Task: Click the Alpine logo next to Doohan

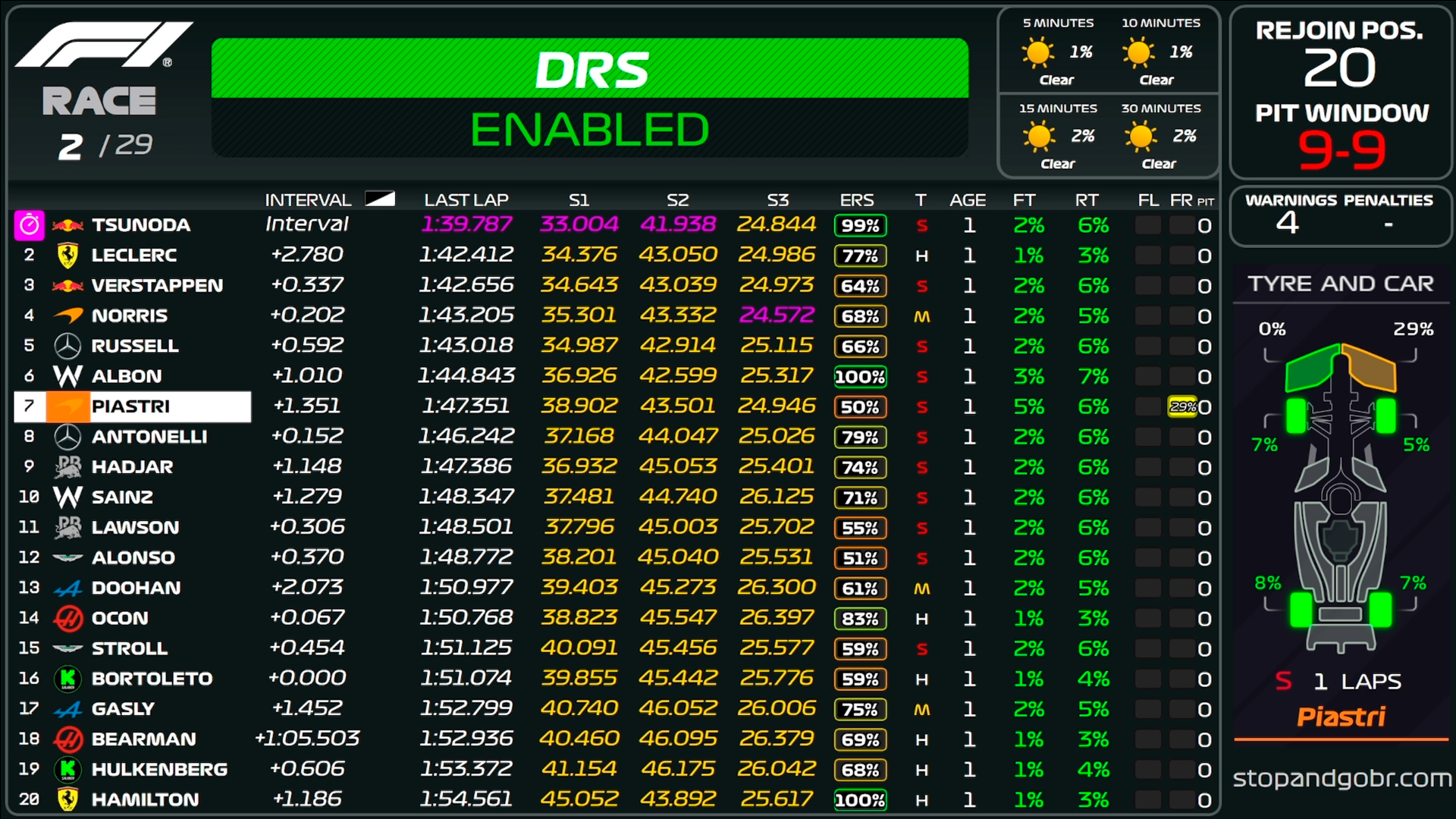Action: [67, 588]
